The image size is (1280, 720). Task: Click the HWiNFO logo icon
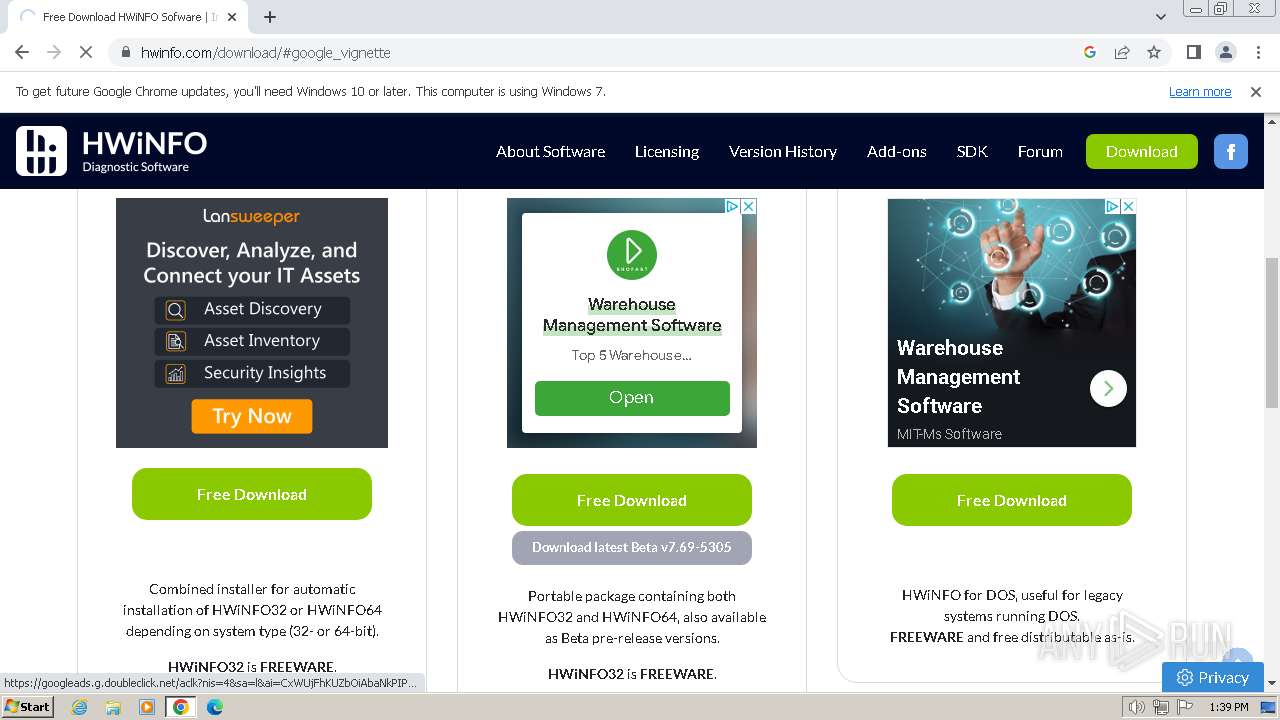(x=41, y=151)
